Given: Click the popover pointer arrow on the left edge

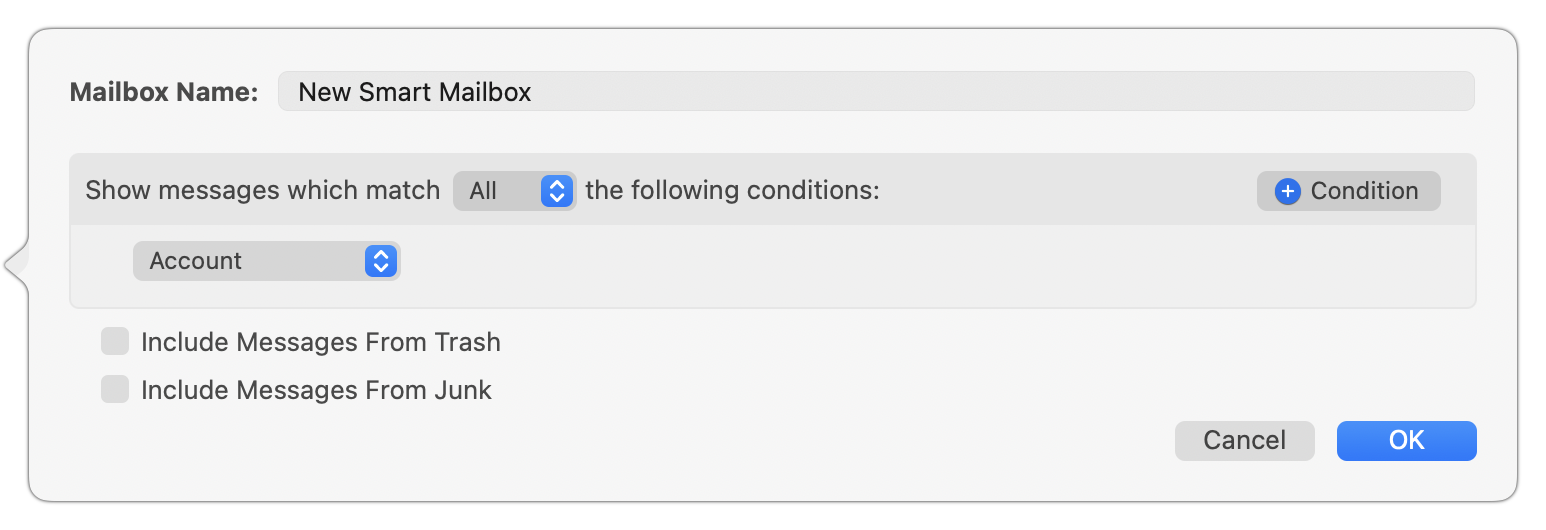Looking at the screenshot, I should (x=16, y=266).
